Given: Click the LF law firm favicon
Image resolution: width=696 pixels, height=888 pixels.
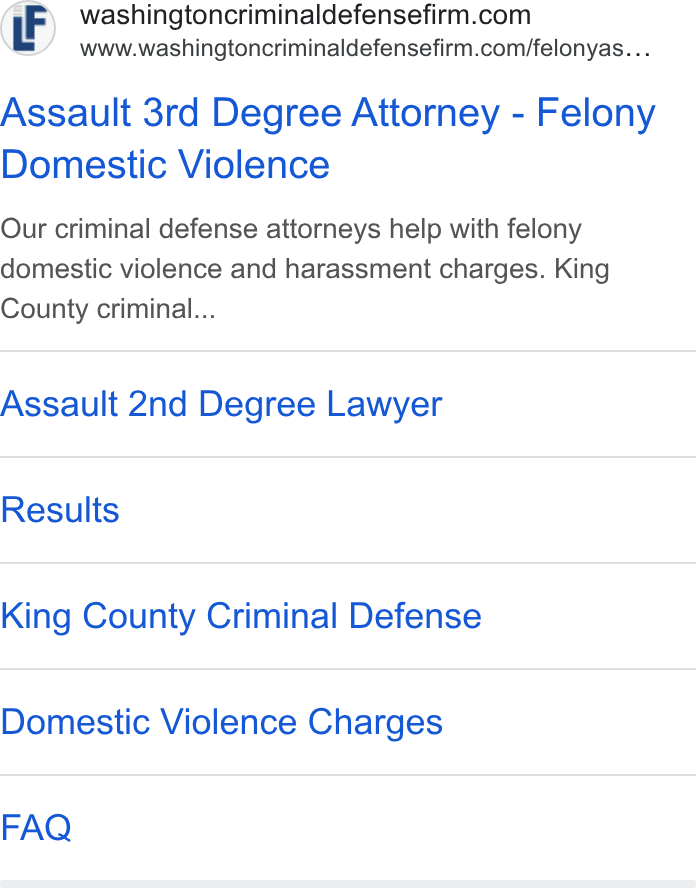Looking at the screenshot, I should pos(27,28).
